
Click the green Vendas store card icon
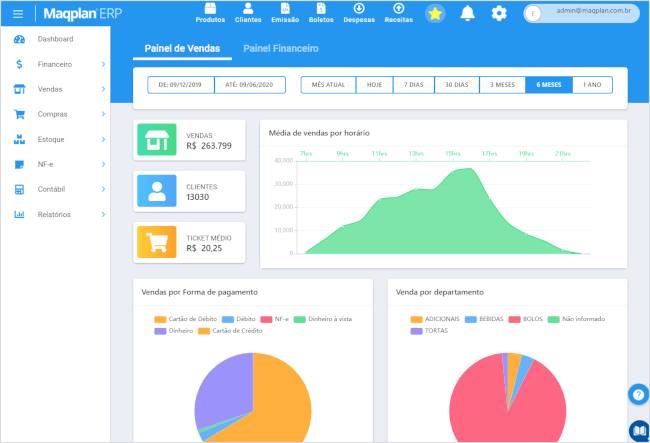point(157,140)
